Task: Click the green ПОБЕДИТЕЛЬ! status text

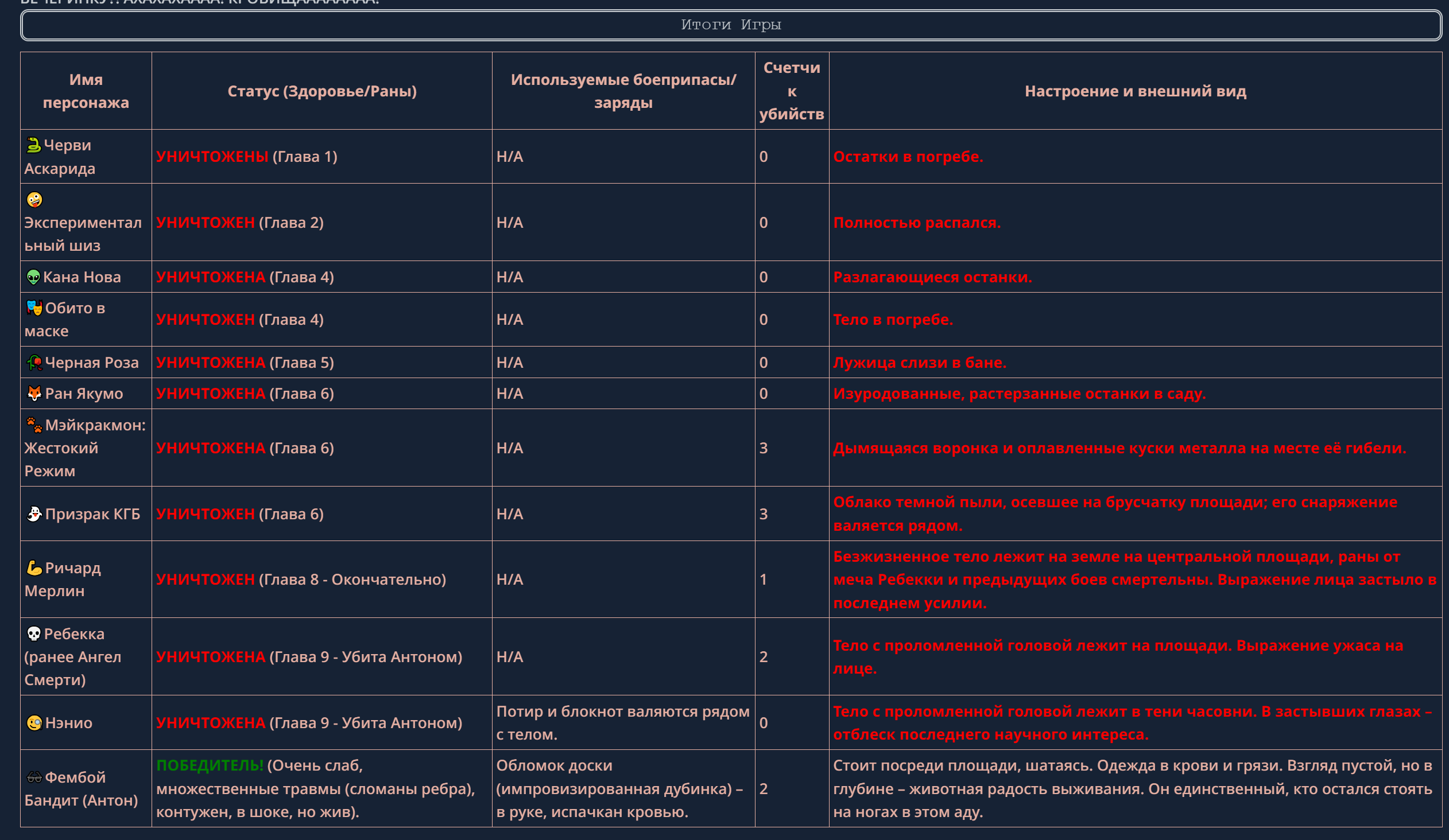Action: click(210, 765)
